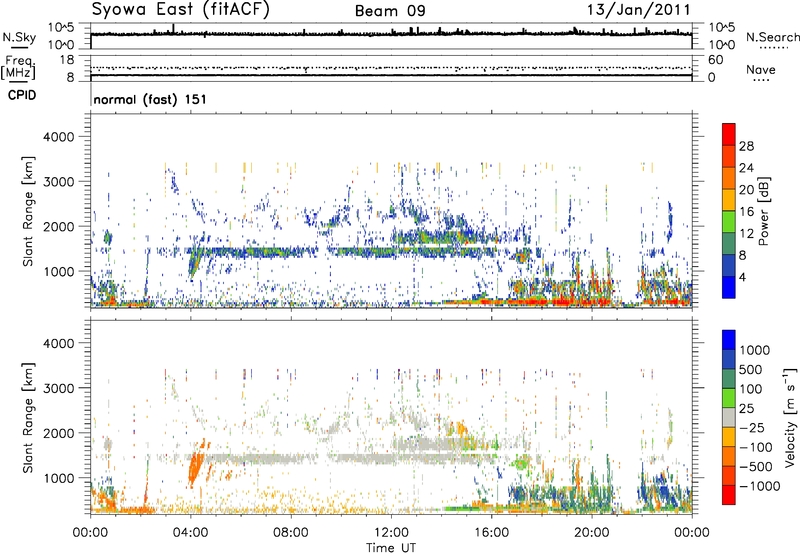The height and width of the screenshot is (554, 800).
Task: Click the 'Time UT' axis title
Action: (391, 548)
